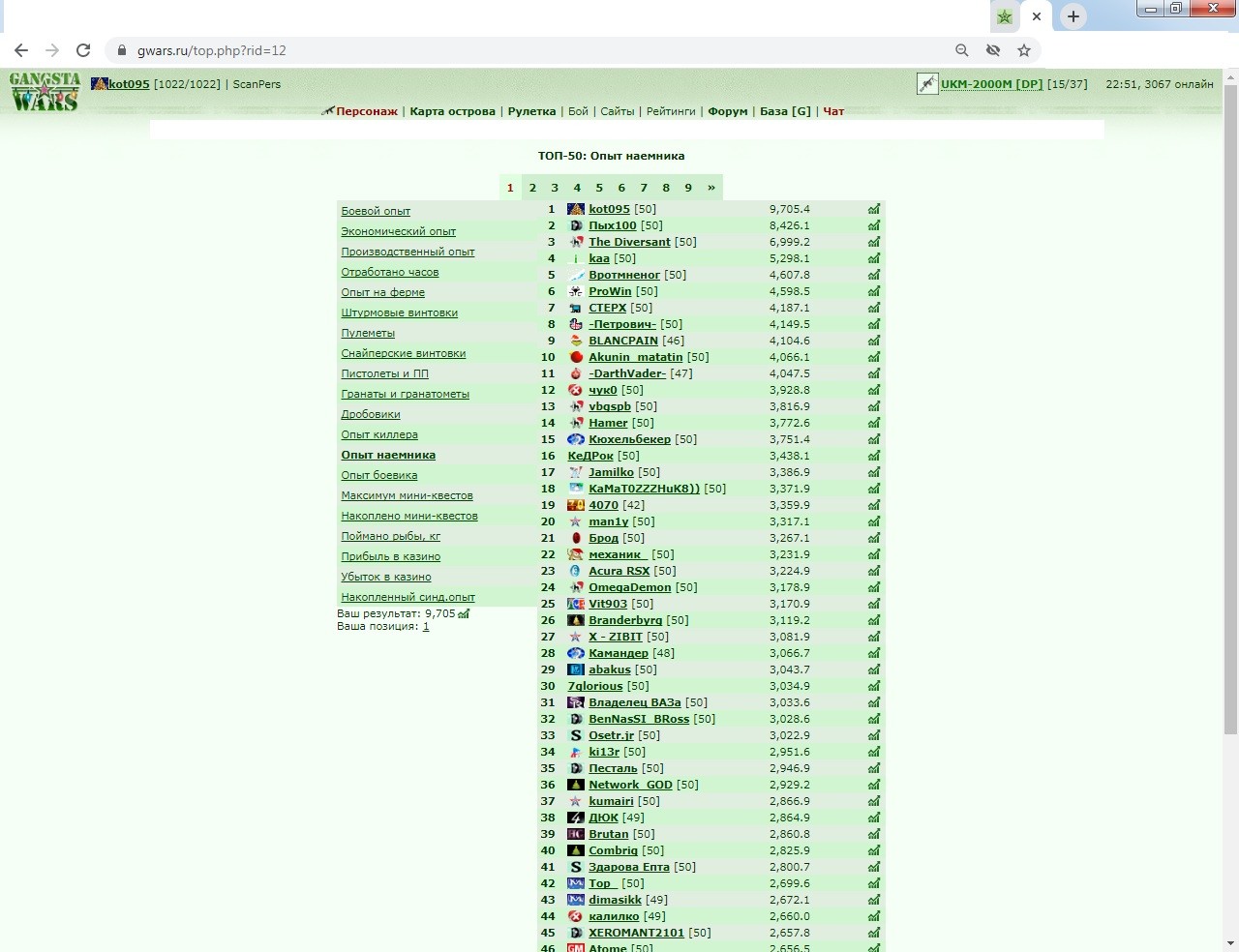Bookmark this page with the star icon
The height and width of the screenshot is (952, 1239).
(1023, 50)
